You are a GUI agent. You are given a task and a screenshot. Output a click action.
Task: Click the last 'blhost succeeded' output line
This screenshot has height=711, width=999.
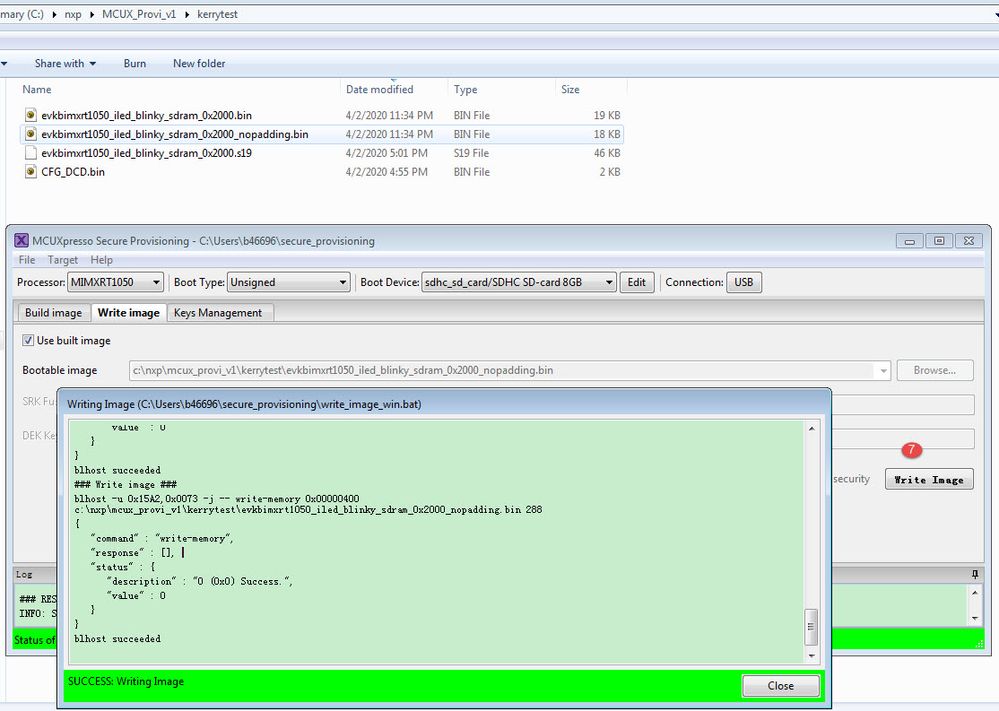[117, 638]
